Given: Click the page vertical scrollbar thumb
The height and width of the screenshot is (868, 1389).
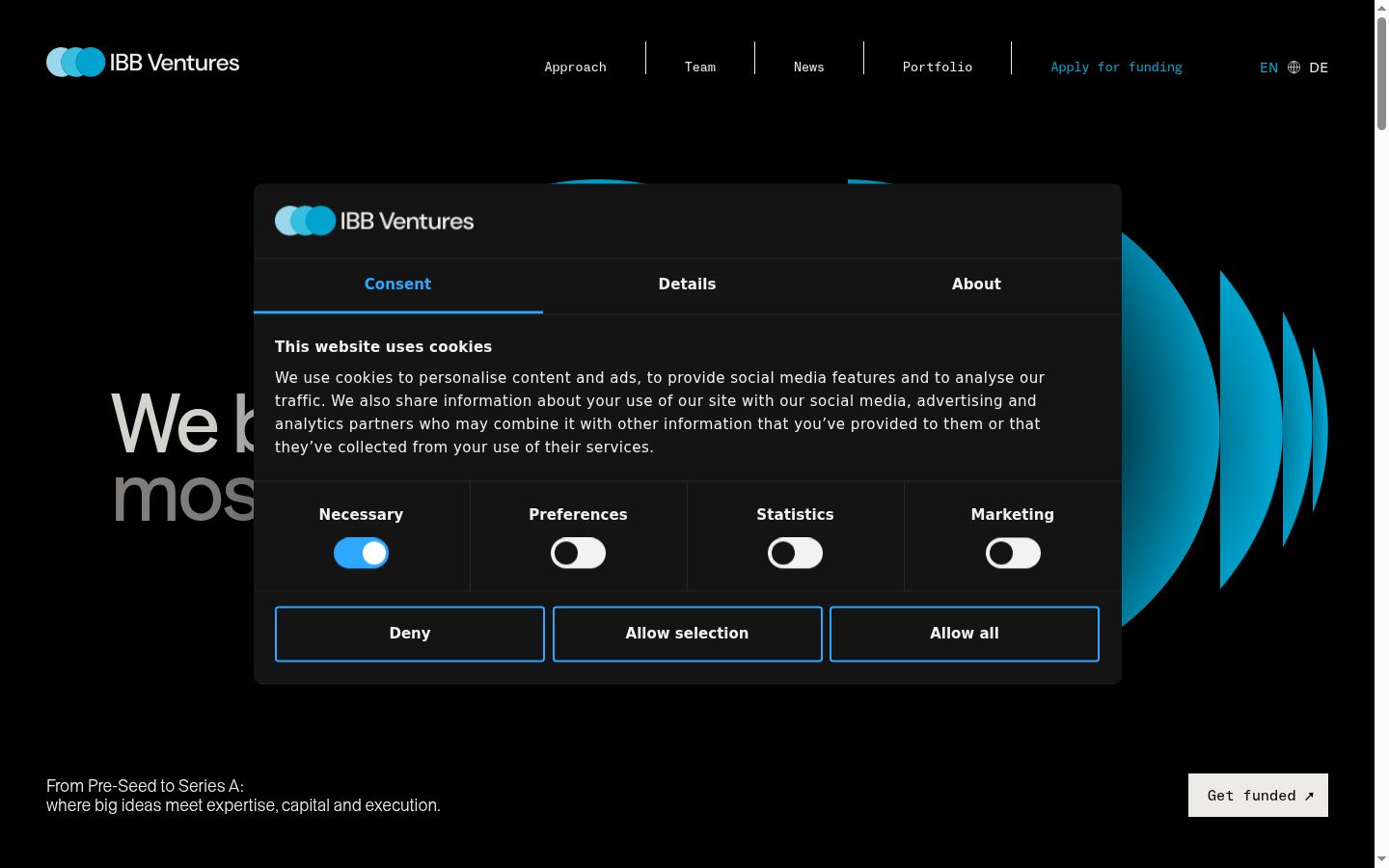Looking at the screenshot, I should point(1381,73).
